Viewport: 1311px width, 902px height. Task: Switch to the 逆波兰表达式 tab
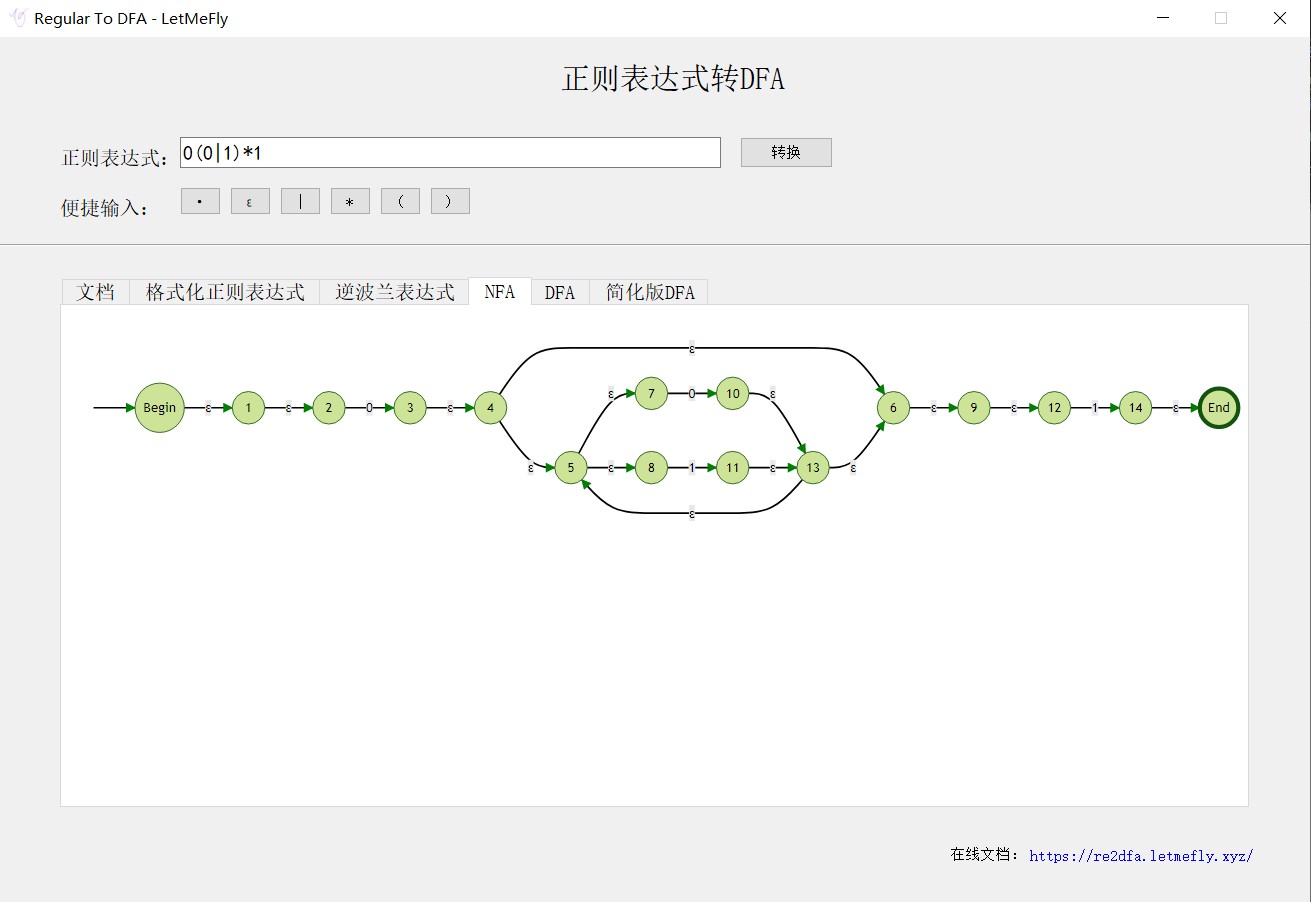click(395, 292)
